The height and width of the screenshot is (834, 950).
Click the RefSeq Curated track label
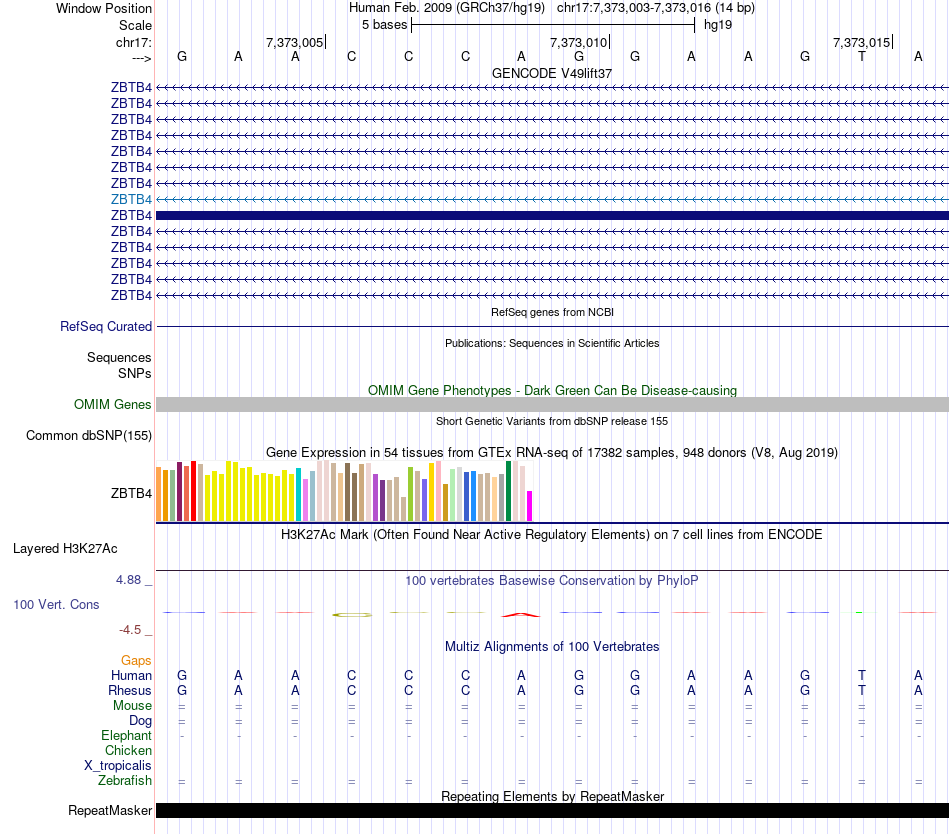click(106, 326)
